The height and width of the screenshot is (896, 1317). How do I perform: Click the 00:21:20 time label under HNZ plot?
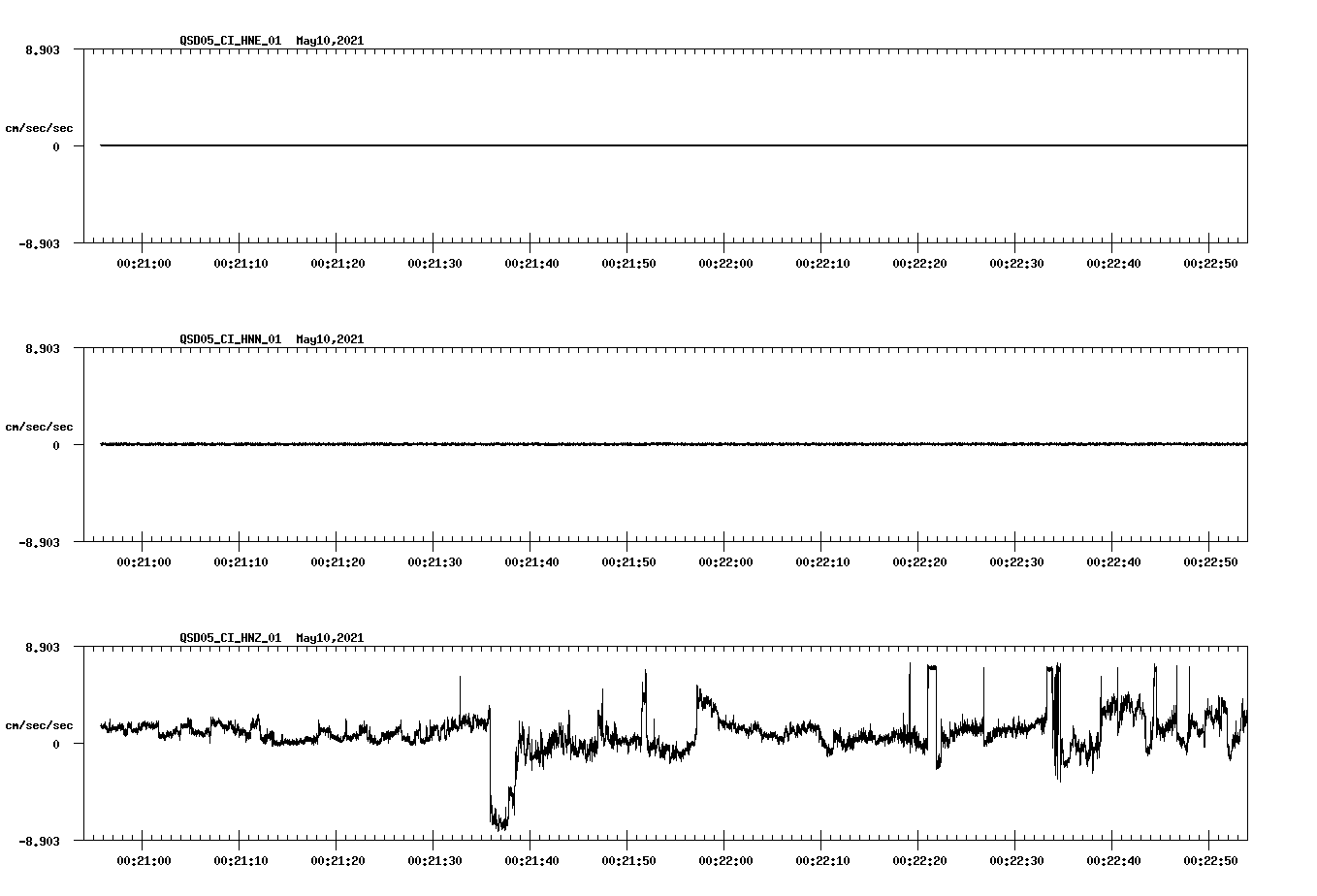point(337,861)
